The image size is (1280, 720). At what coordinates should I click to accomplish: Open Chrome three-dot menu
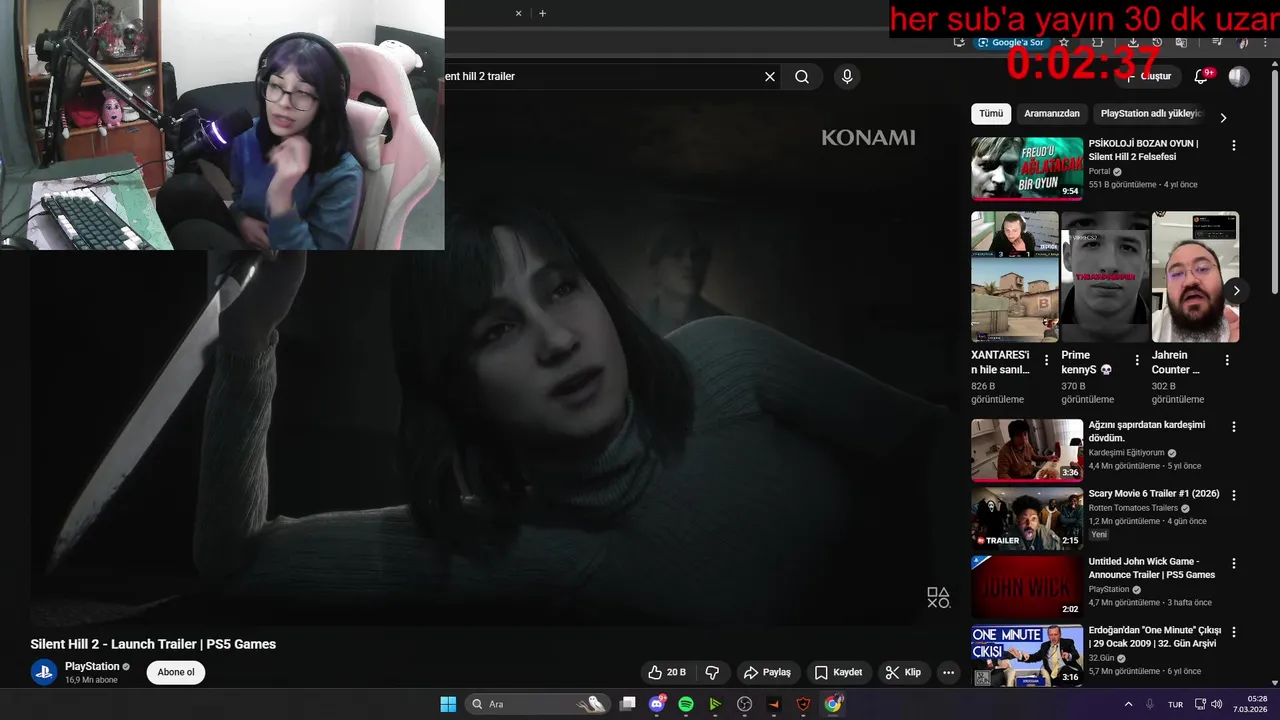point(1265,42)
